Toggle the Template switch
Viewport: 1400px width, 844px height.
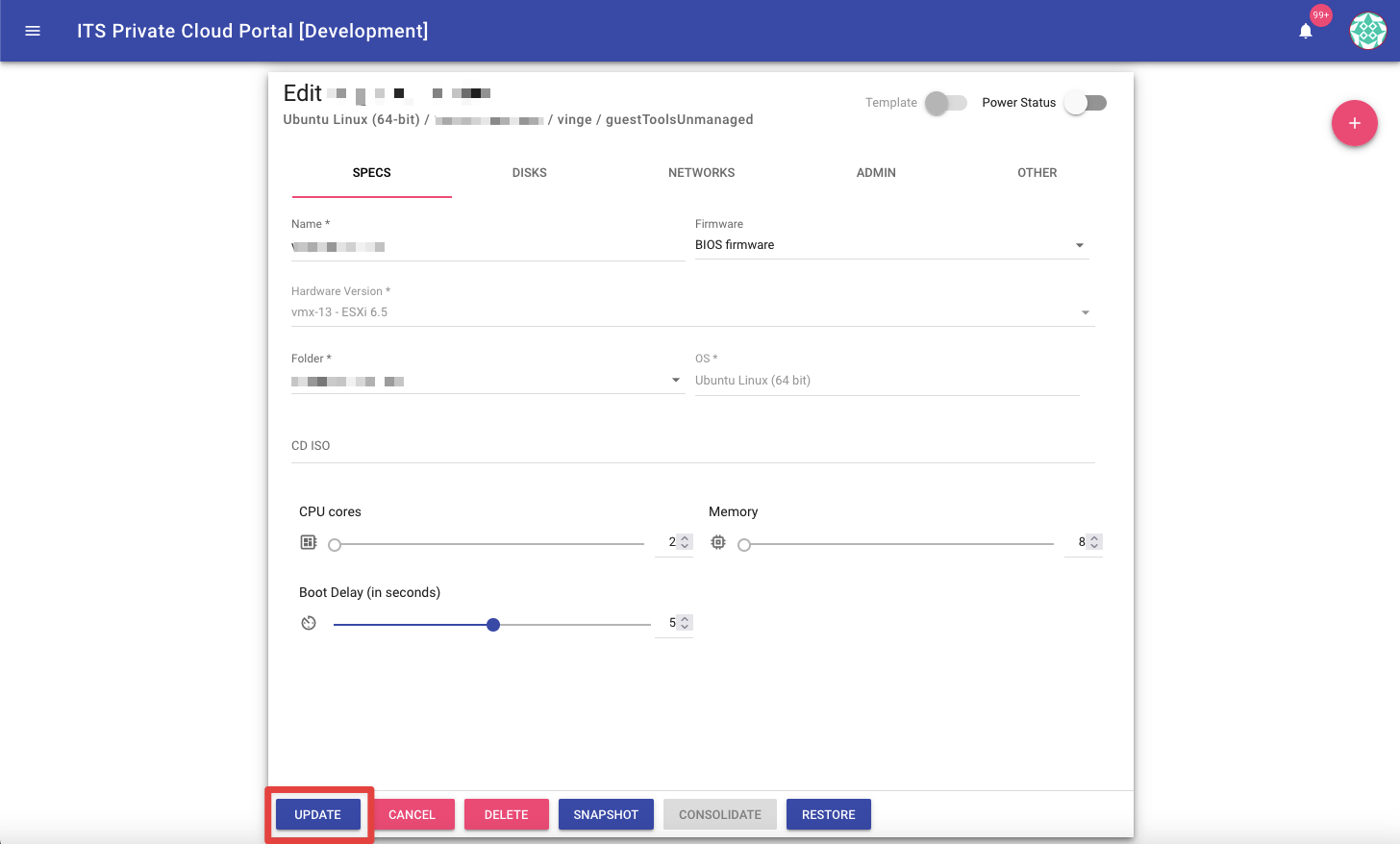coord(945,103)
